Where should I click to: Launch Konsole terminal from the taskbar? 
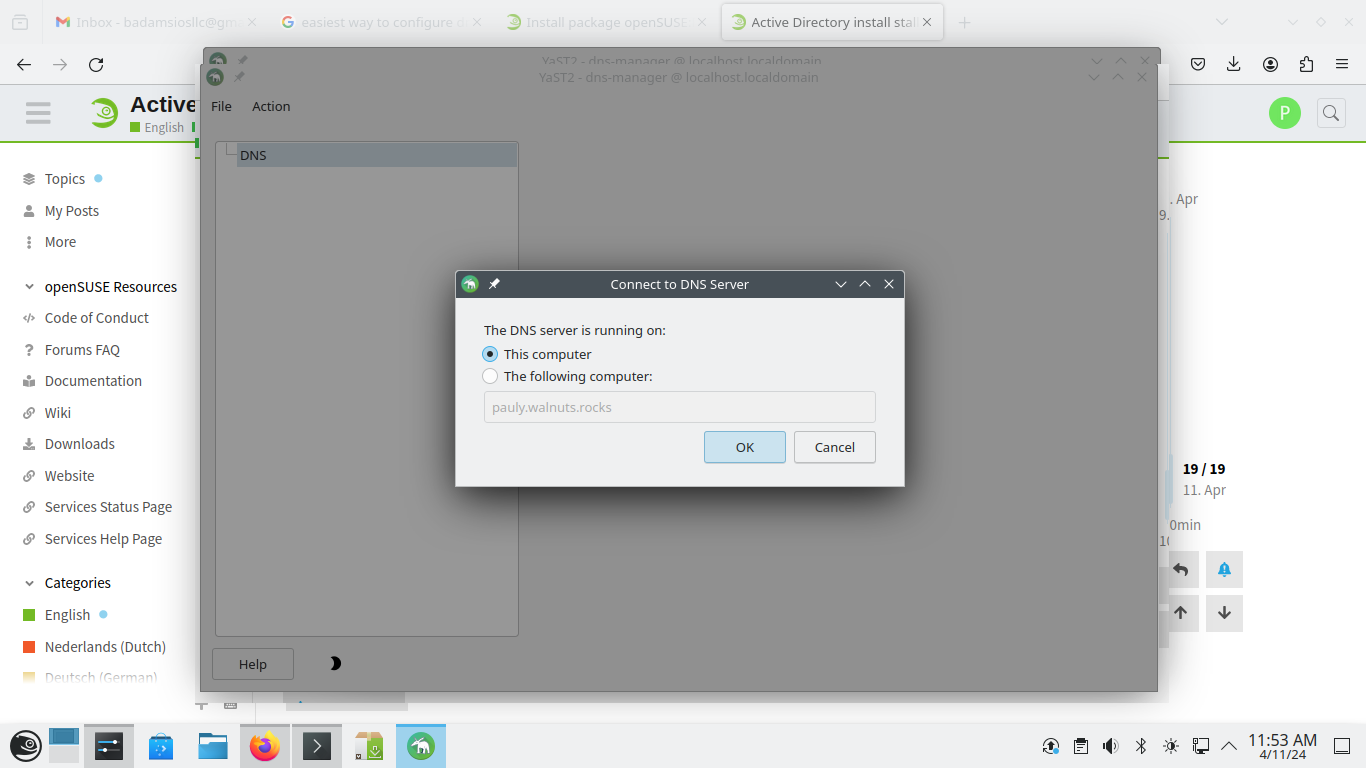[317, 746]
